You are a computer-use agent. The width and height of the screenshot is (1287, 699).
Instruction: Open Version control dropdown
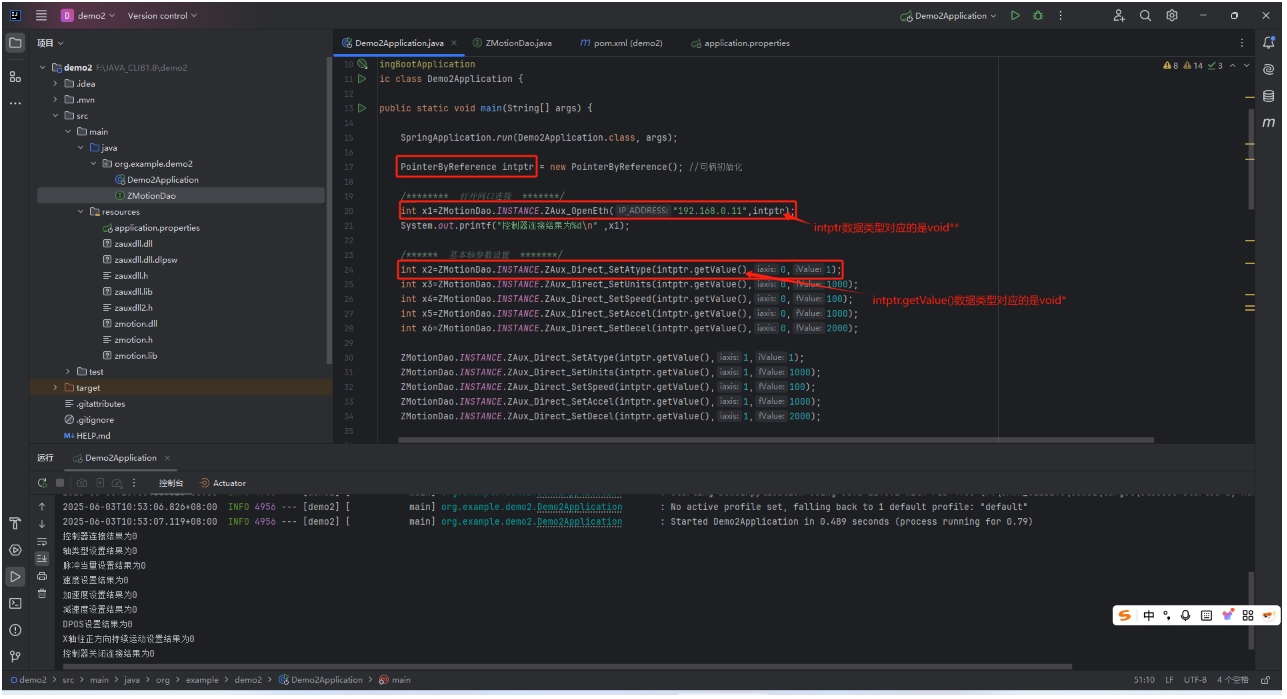pos(162,16)
